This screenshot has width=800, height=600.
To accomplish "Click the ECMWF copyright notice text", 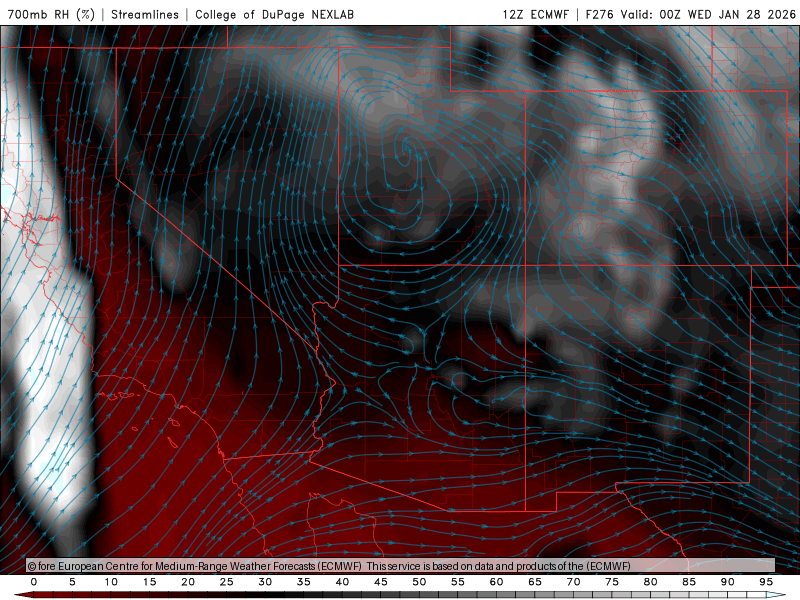I will (x=329, y=566).
